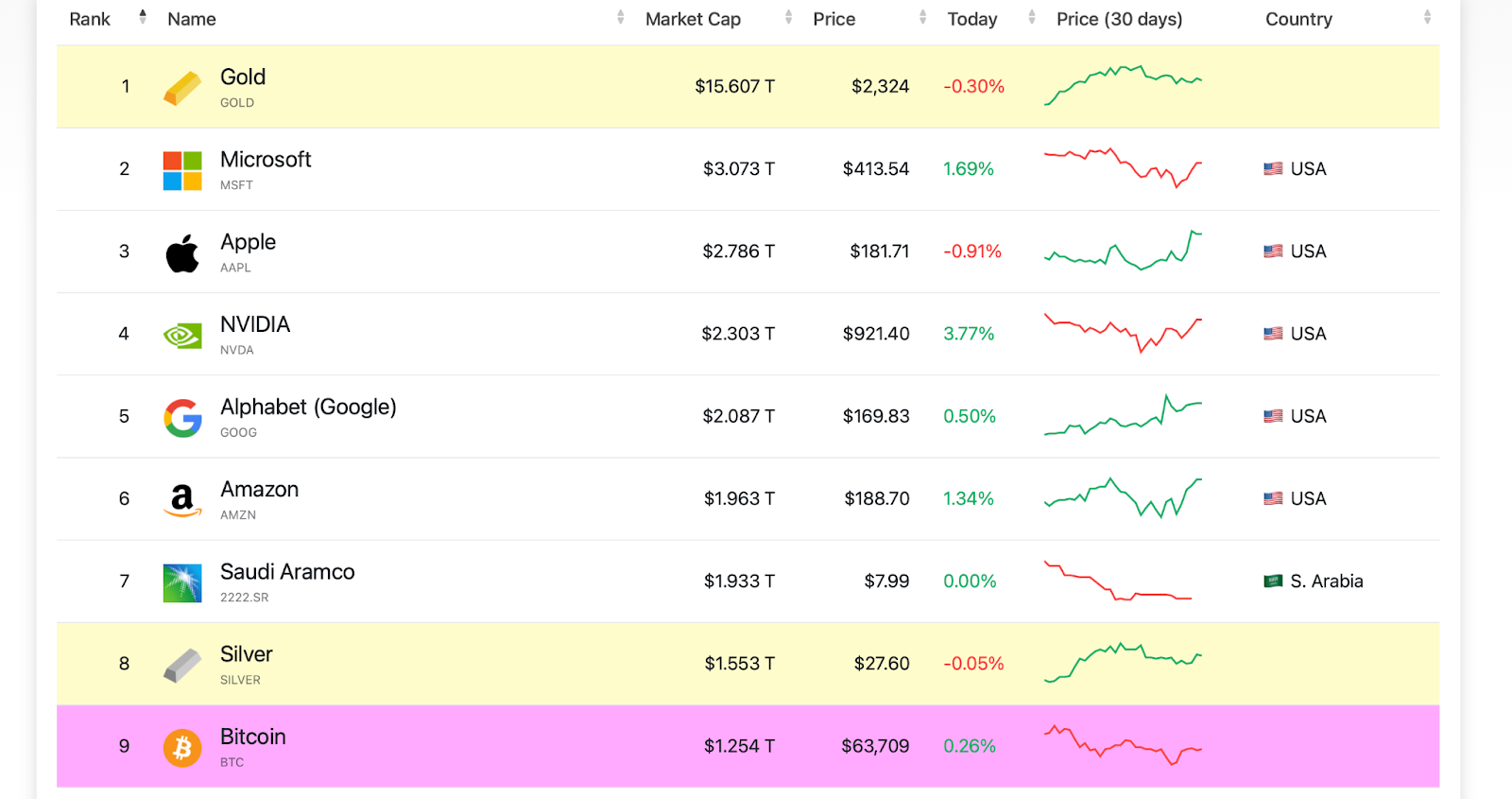Click Amazon's 30-day price chart

[x=1123, y=498]
